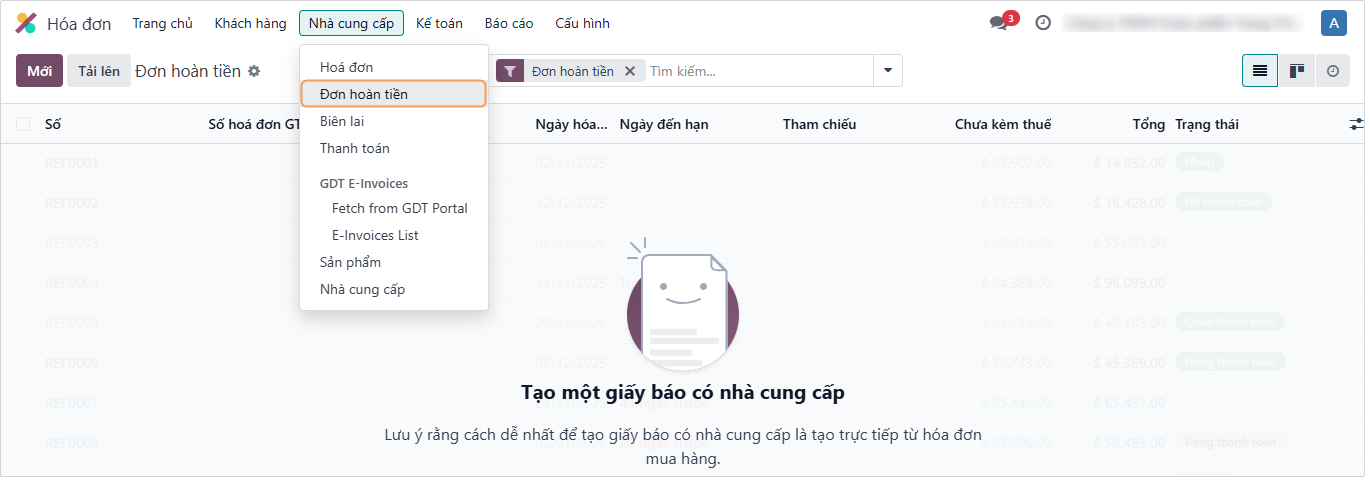Open the activities clock icon
The height and width of the screenshot is (477, 1365).
click(1043, 23)
